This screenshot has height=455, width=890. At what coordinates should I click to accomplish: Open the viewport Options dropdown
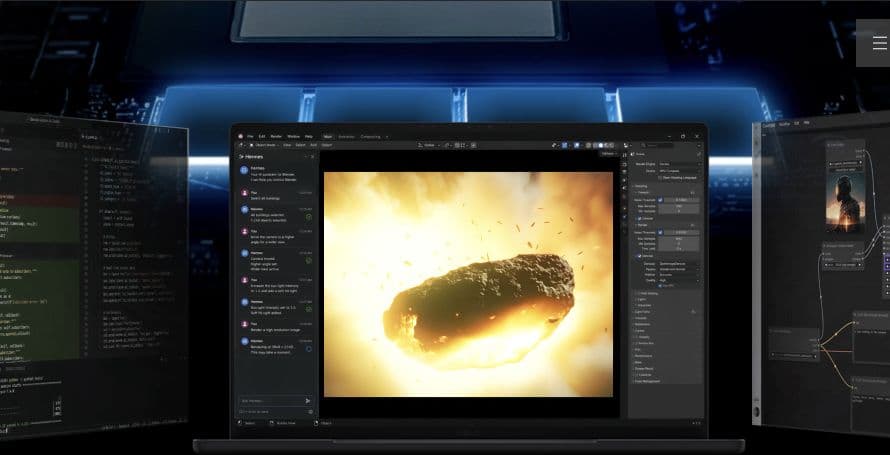pyautogui.click(x=609, y=154)
